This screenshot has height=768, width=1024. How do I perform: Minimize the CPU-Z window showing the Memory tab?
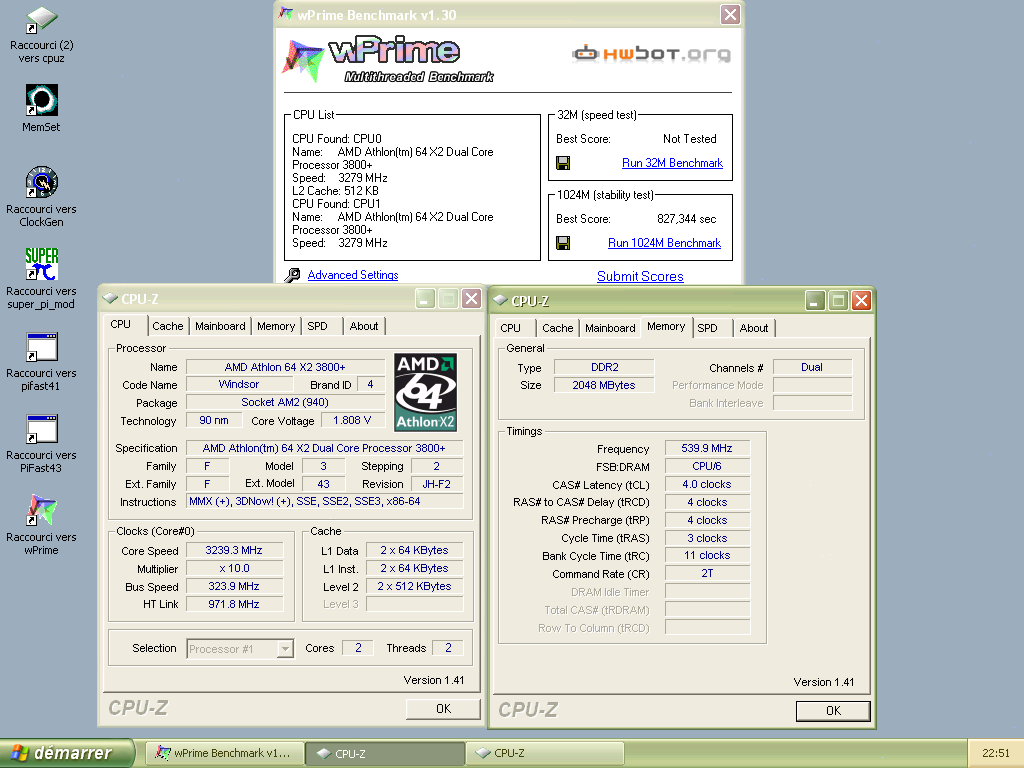[x=815, y=300]
